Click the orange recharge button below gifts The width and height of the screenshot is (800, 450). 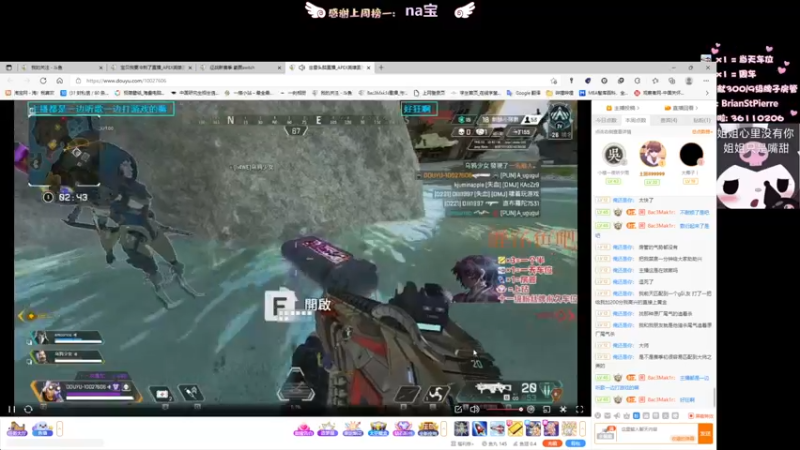pyautogui.click(x=552, y=443)
